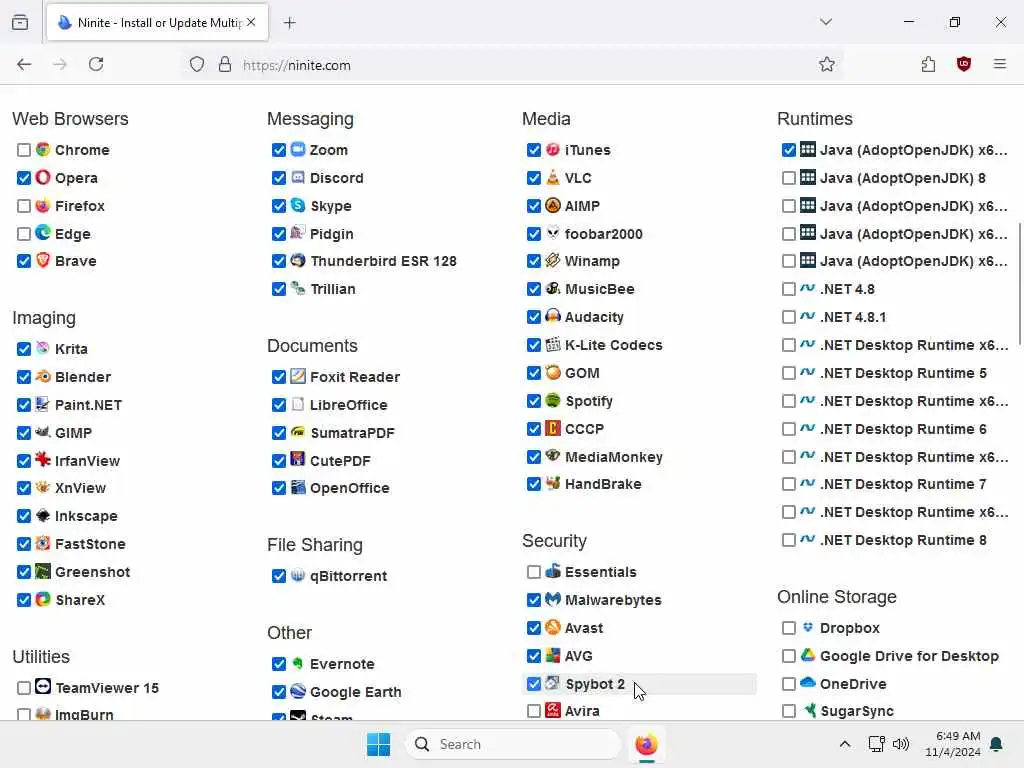Uncheck the Spybot 2 checkbox
Viewport: 1024px width, 768px height.
point(534,684)
